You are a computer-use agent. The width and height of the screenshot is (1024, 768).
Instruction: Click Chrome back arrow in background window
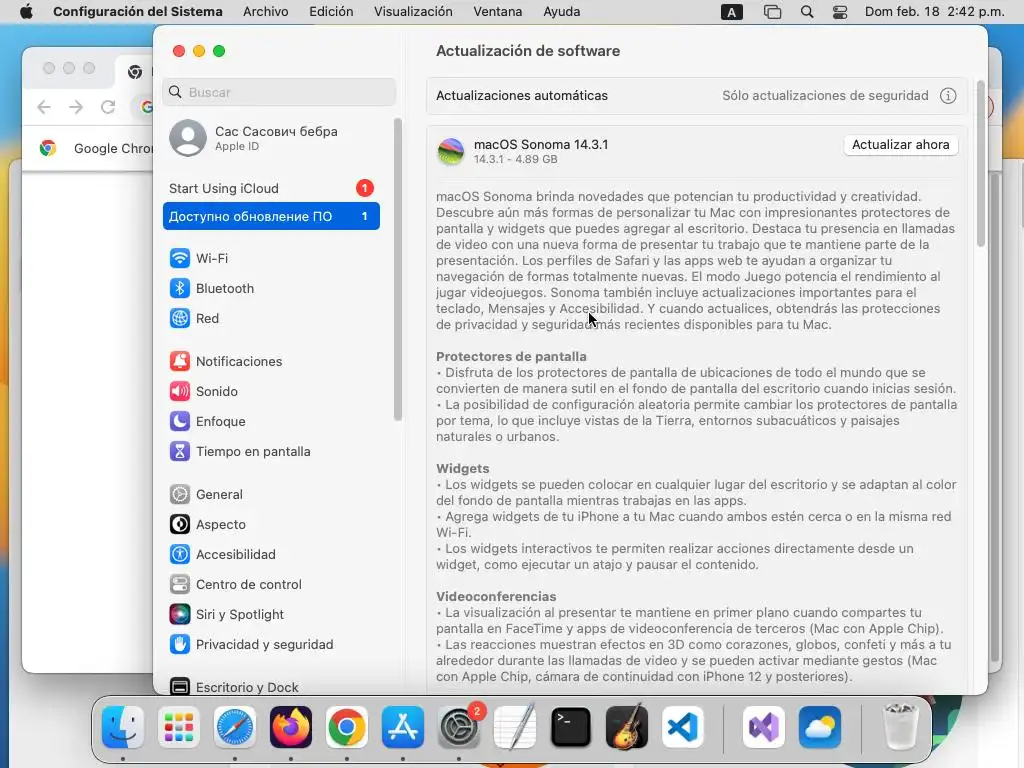(x=44, y=107)
